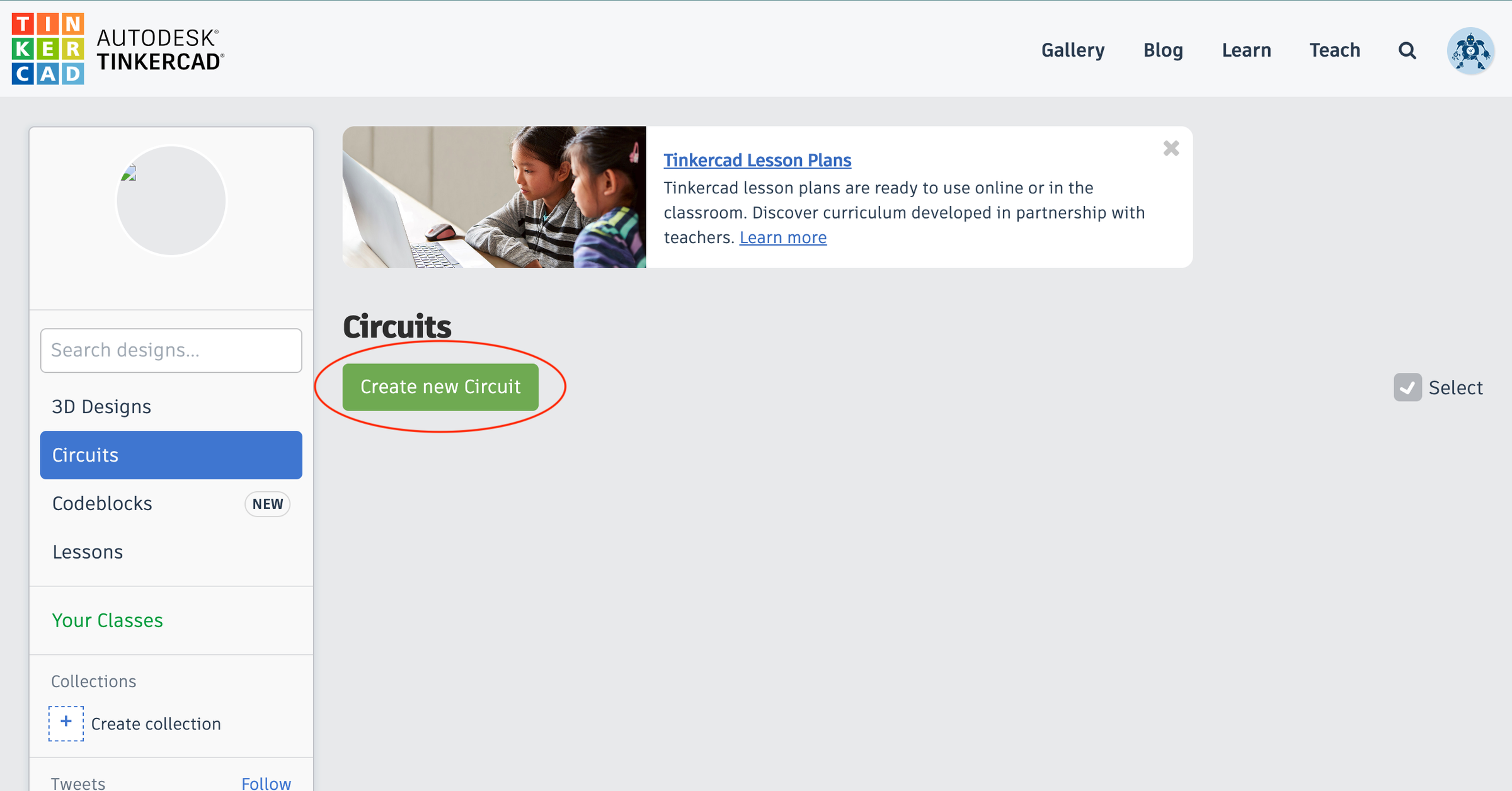Toggle the Select checkbox
The height and width of the screenshot is (791, 1512).
[1407, 387]
